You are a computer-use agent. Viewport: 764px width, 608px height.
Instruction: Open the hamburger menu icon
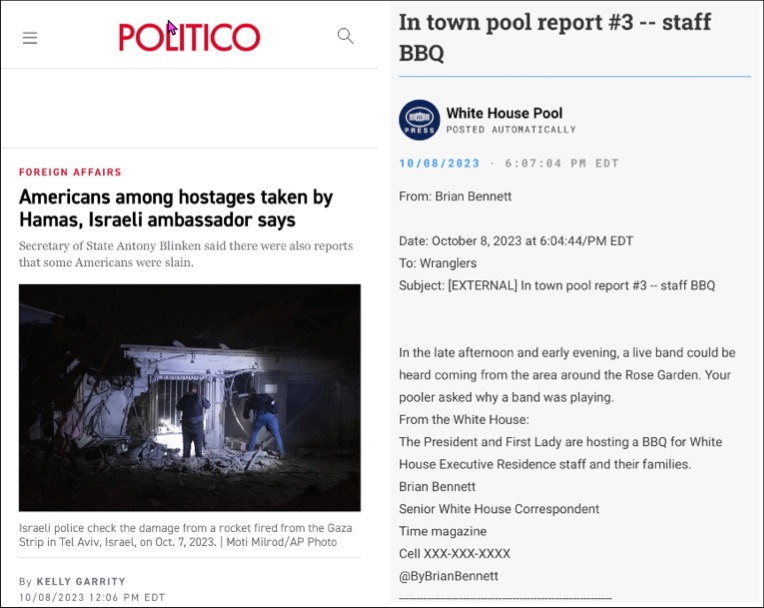pyautogui.click(x=30, y=38)
